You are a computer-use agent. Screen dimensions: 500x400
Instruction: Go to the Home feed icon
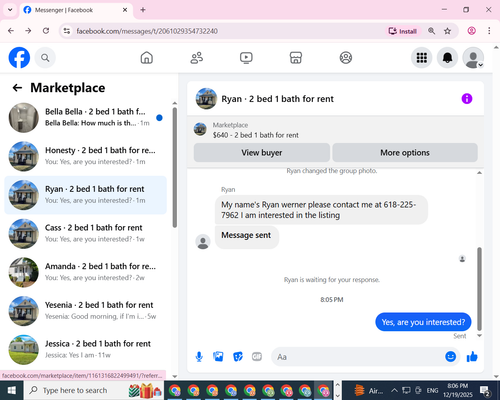point(147,58)
